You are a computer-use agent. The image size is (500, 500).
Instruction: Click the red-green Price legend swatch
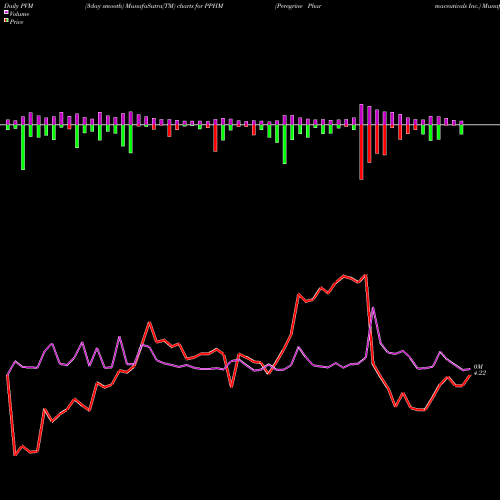pyautogui.click(x=6, y=20)
